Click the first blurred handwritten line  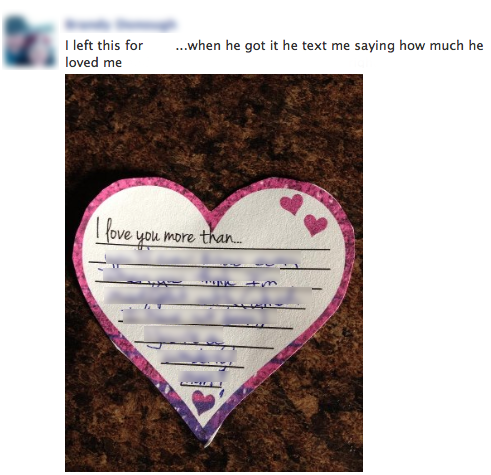coord(203,259)
